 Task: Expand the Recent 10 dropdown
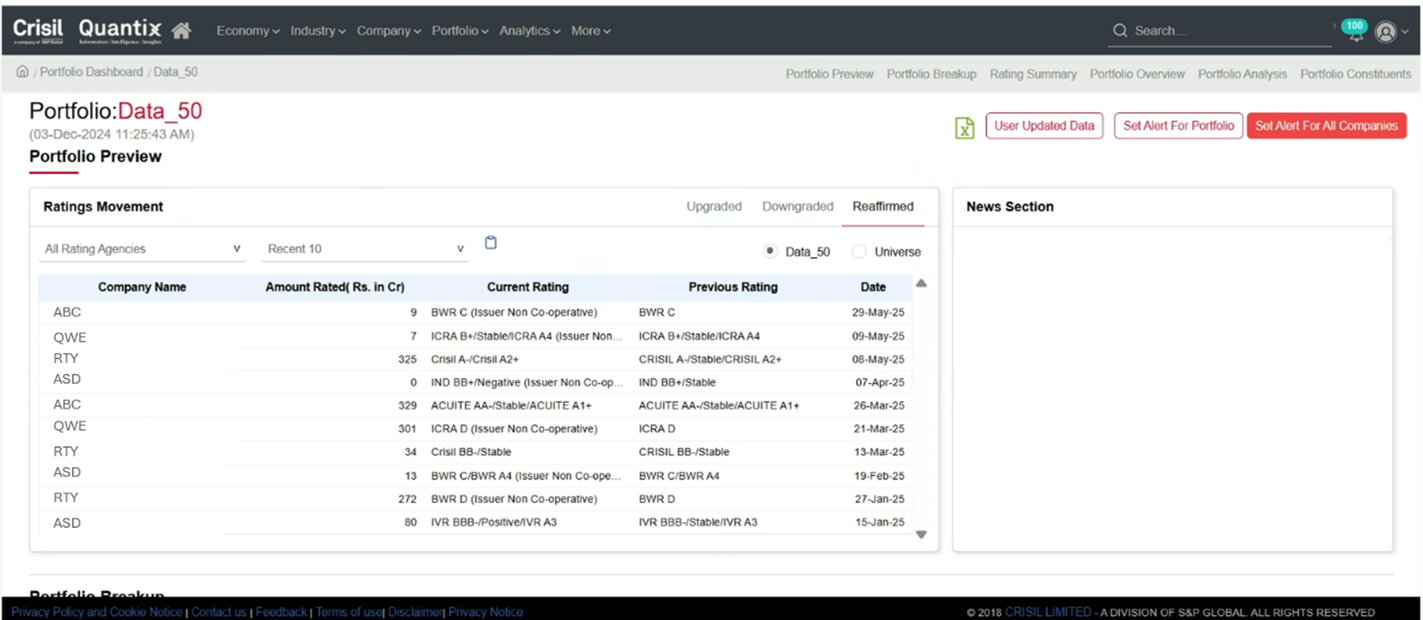(x=365, y=249)
